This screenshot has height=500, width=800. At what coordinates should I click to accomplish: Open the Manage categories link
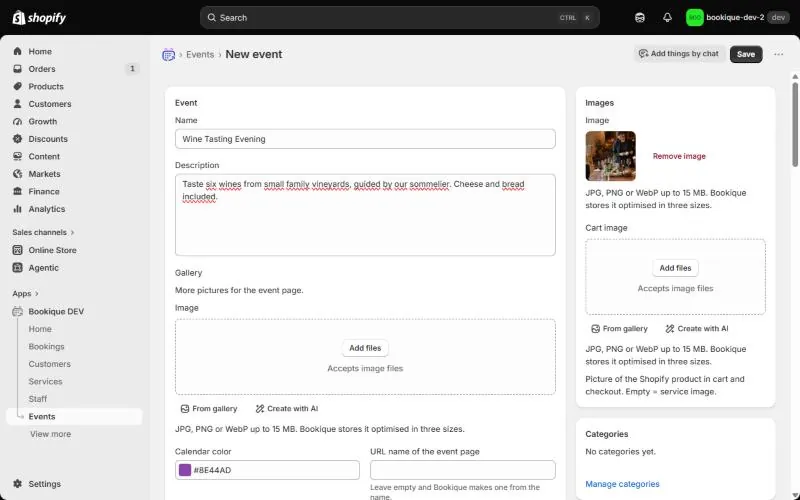tap(622, 484)
